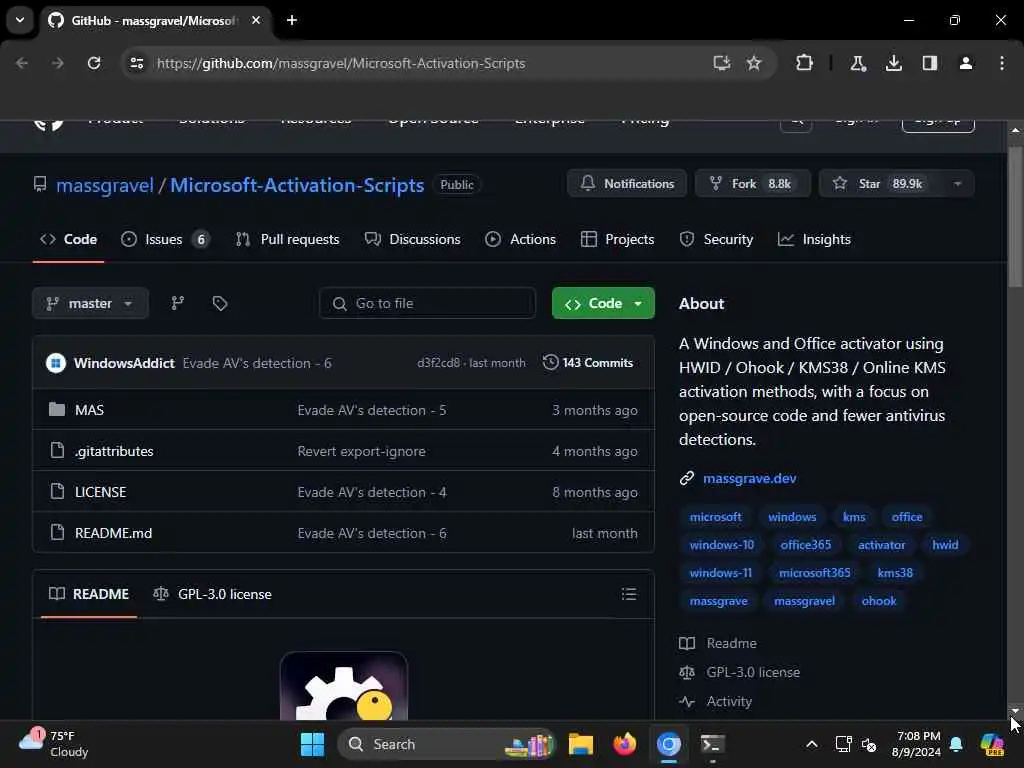This screenshot has width=1024, height=768.
Task: Open the Pull requests tab
Action: pos(288,240)
